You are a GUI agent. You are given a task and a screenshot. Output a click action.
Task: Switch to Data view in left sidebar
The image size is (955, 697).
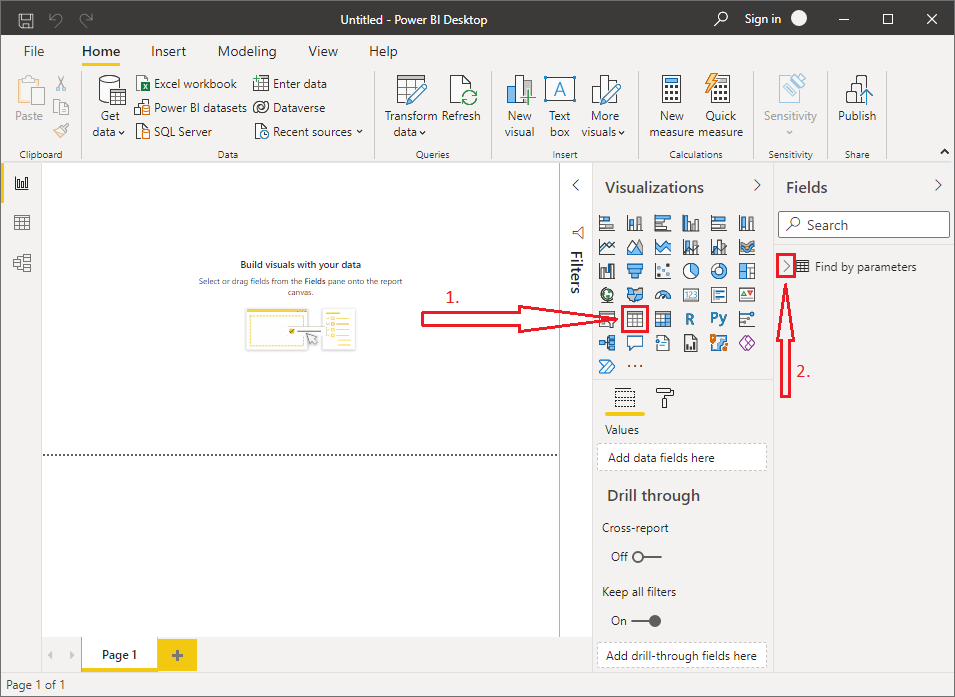pos(21,223)
